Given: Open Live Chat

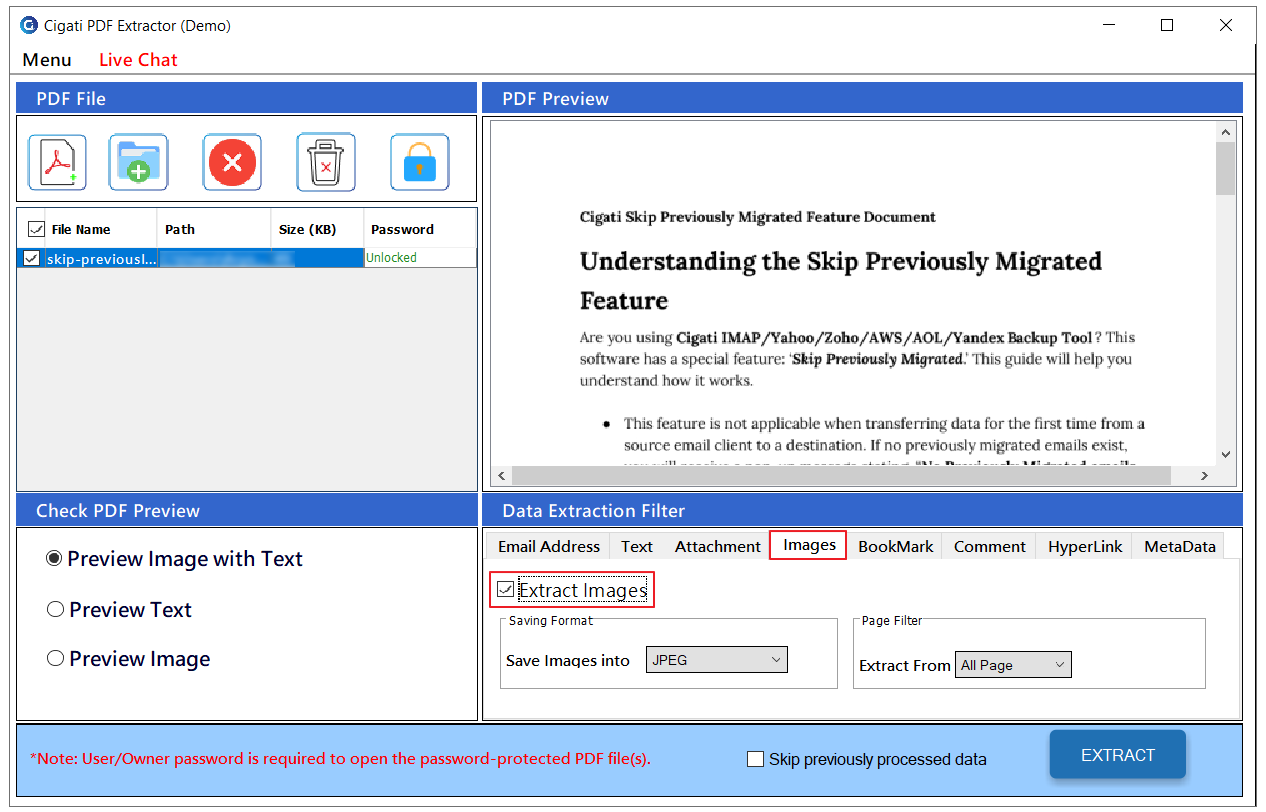Looking at the screenshot, I should (138, 60).
